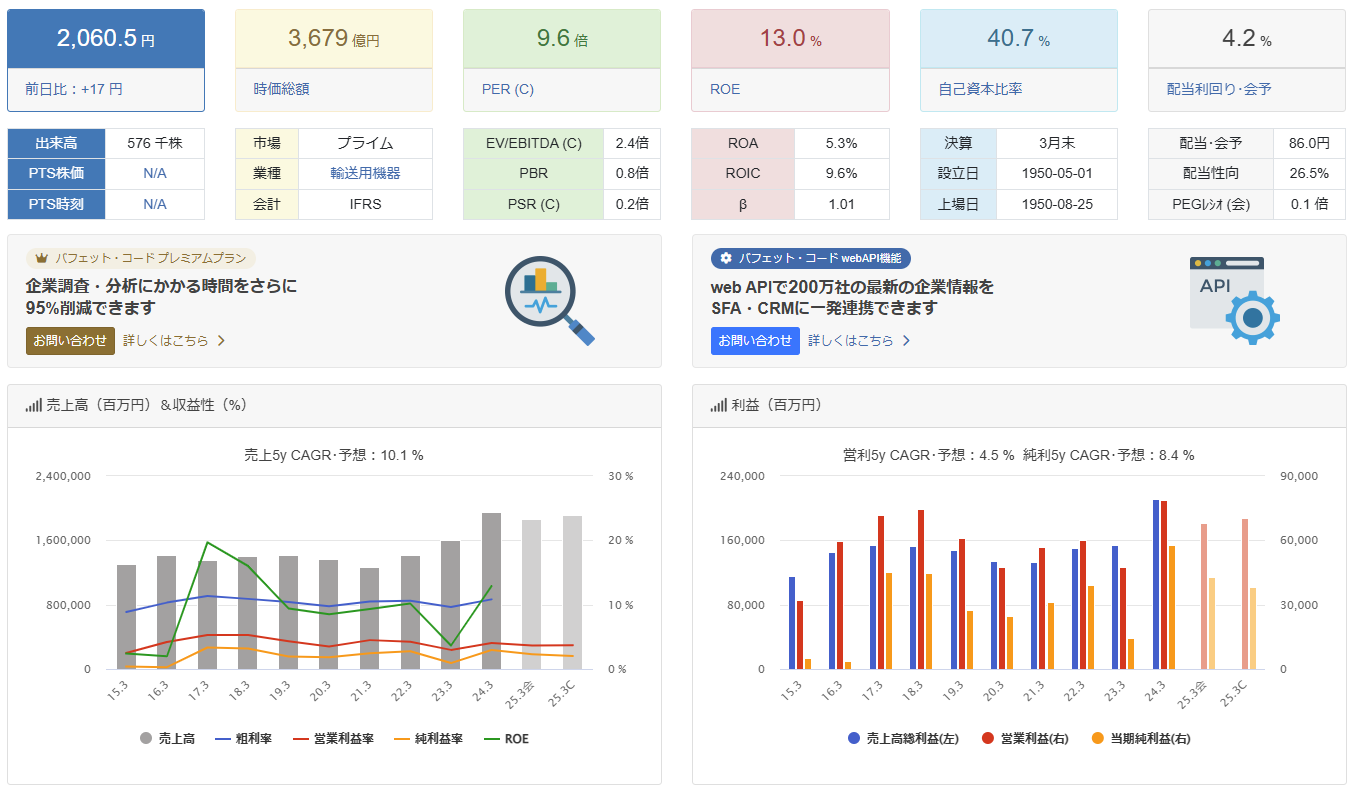1351x788 pixels.
Task: Click the PSR (C) label cell
Action: coord(534,204)
